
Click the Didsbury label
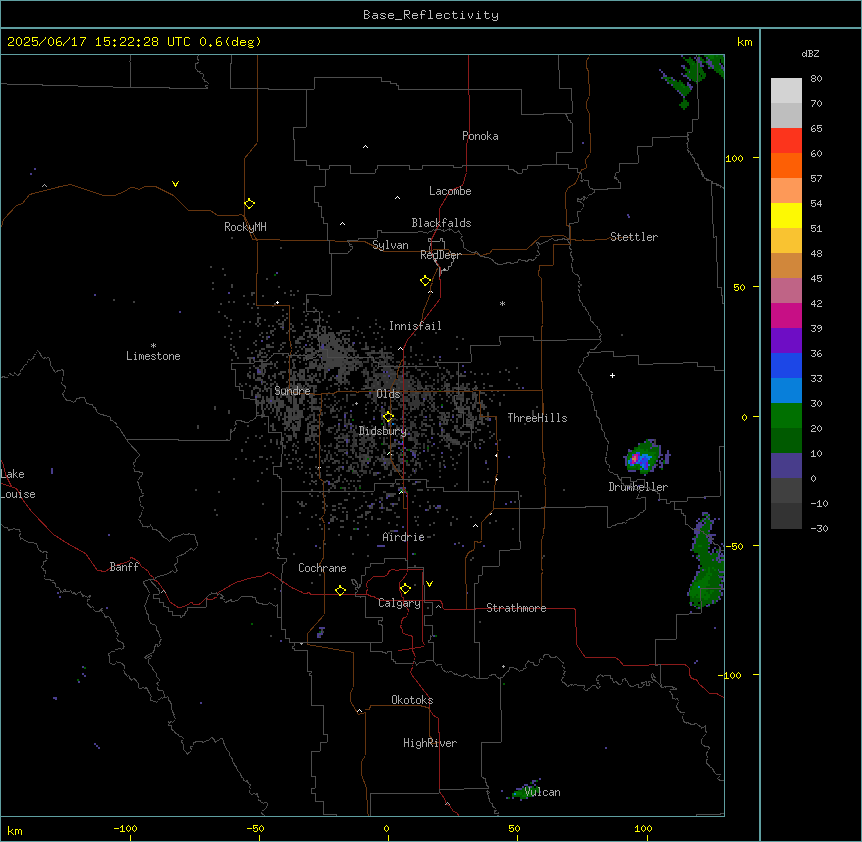(383, 431)
